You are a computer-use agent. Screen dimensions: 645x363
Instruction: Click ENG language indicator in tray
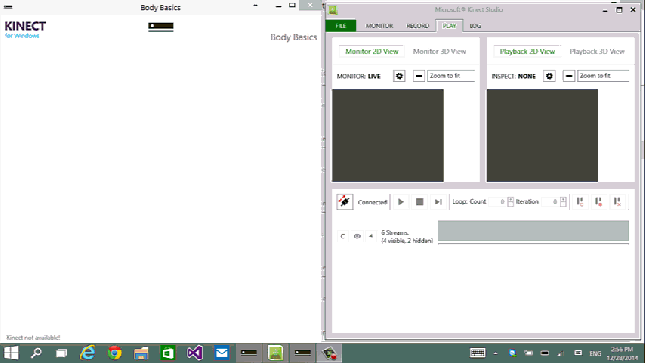point(595,354)
